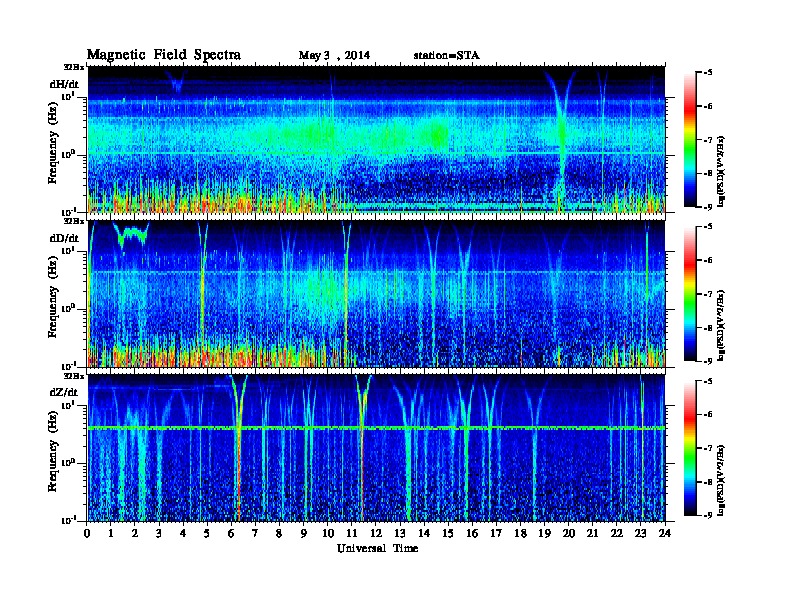792x612 pixels.
Task: Click the dZ/dt spectrogram plot area
Action: pyautogui.click(x=376, y=448)
